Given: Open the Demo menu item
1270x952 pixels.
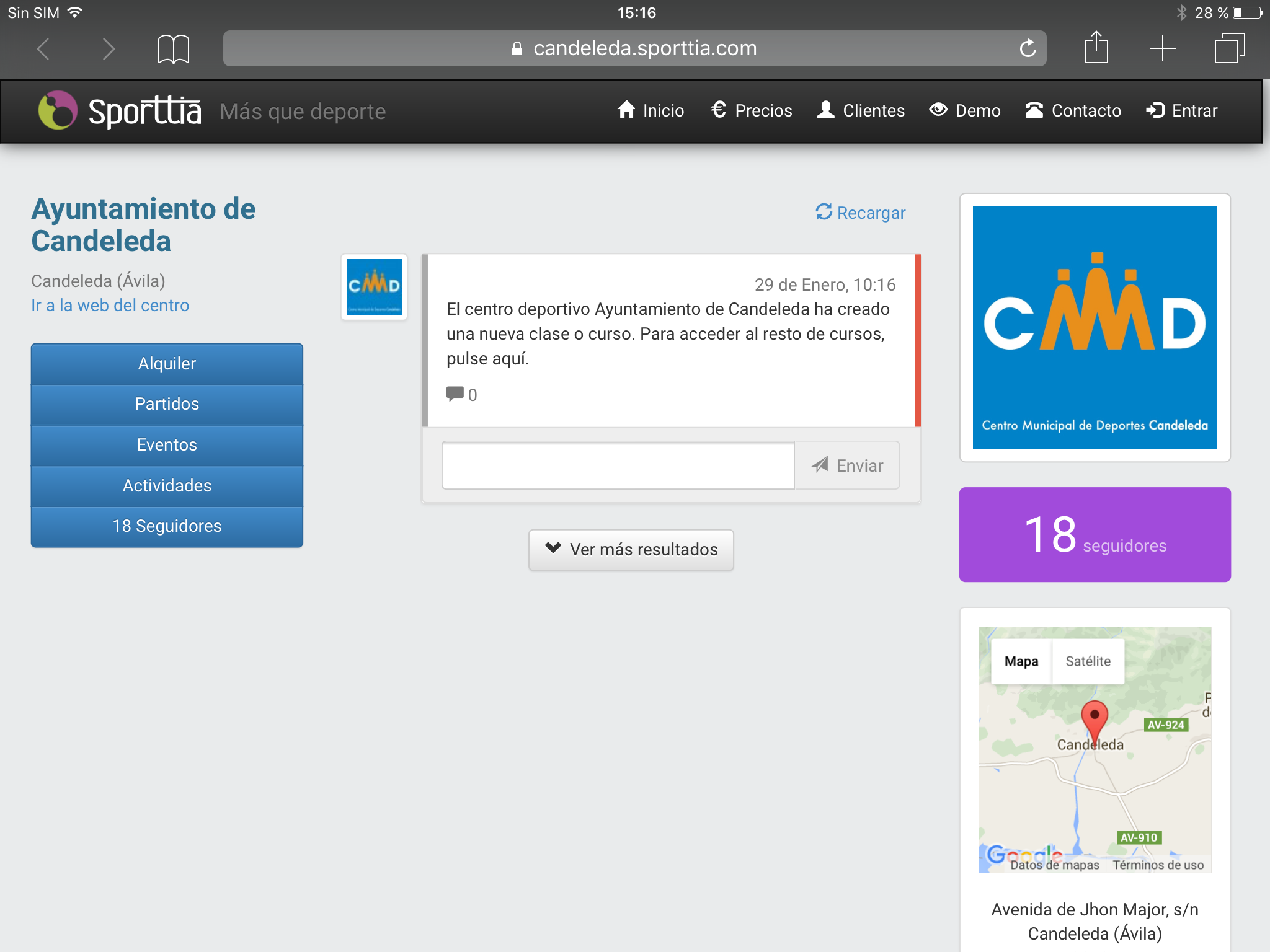Looking at the screenshot, I should coord(965,111).
